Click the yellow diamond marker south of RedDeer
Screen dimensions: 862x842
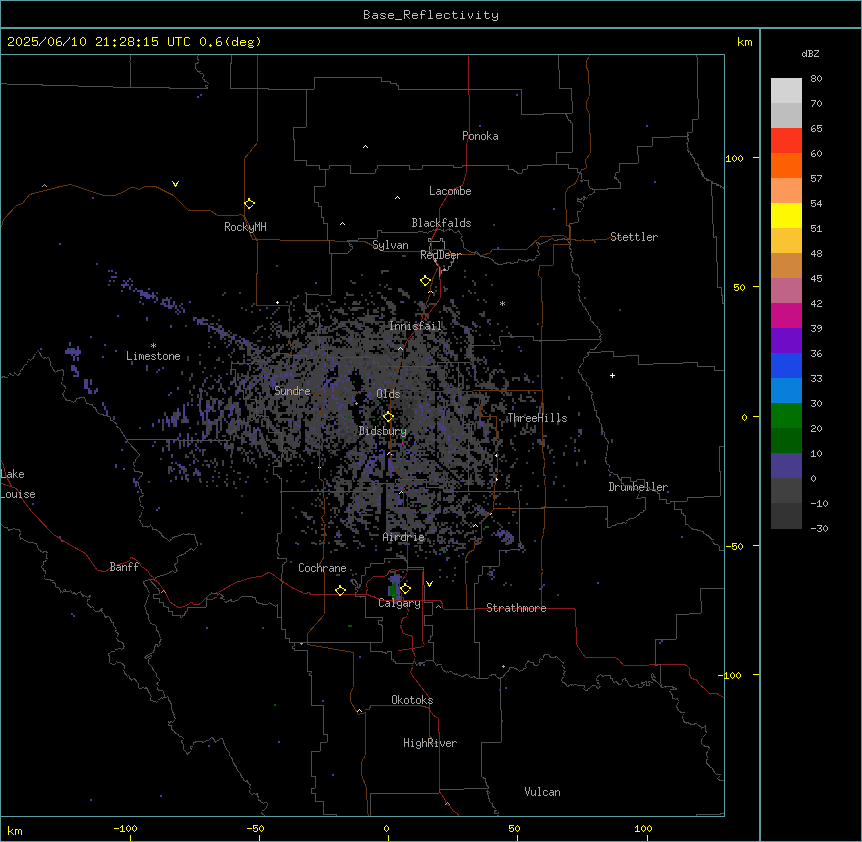426,281
